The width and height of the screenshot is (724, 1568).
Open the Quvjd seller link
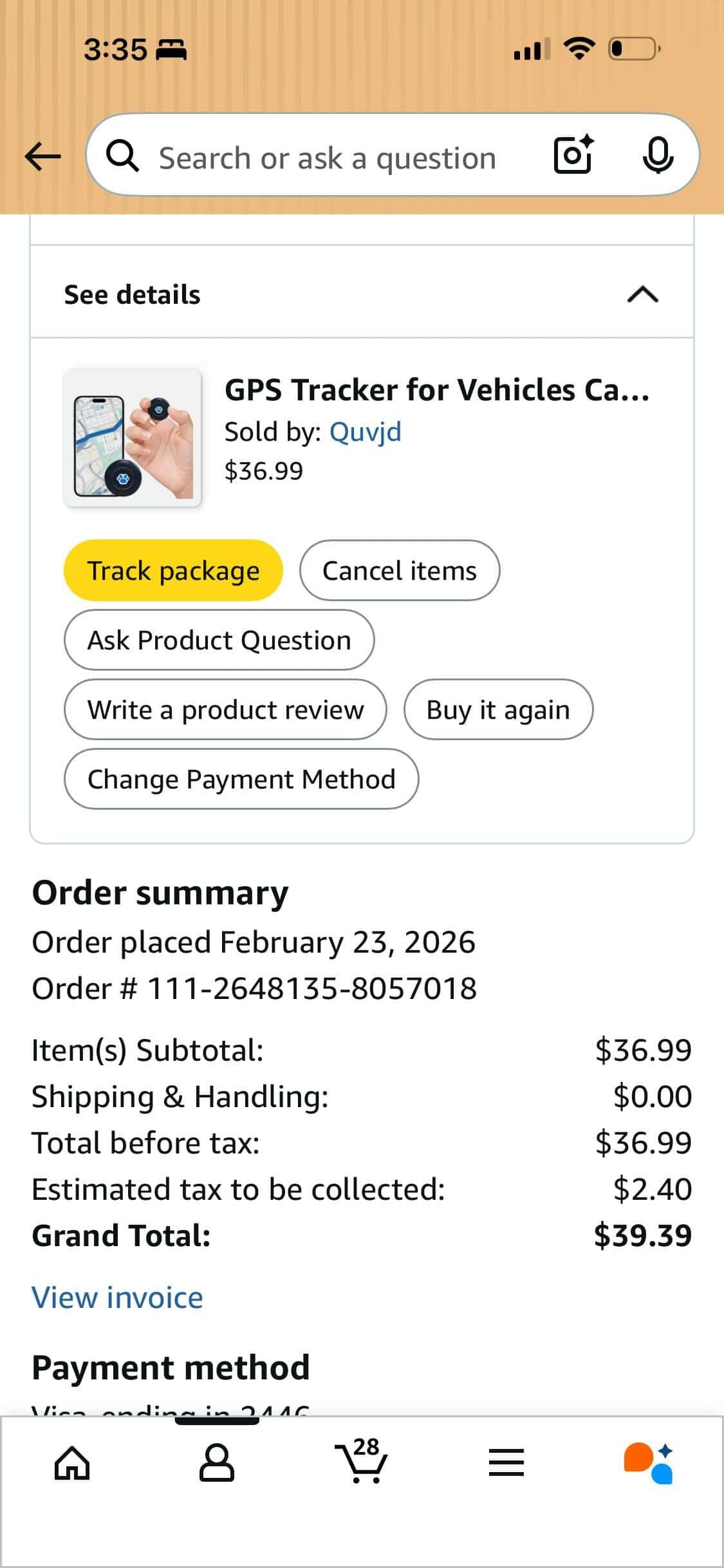[365, 431]
